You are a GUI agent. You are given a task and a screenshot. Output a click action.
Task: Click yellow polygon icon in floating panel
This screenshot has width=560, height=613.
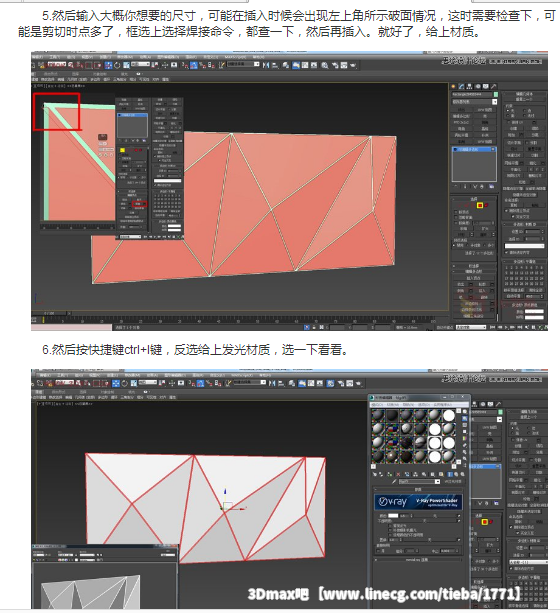pos(122,150)
